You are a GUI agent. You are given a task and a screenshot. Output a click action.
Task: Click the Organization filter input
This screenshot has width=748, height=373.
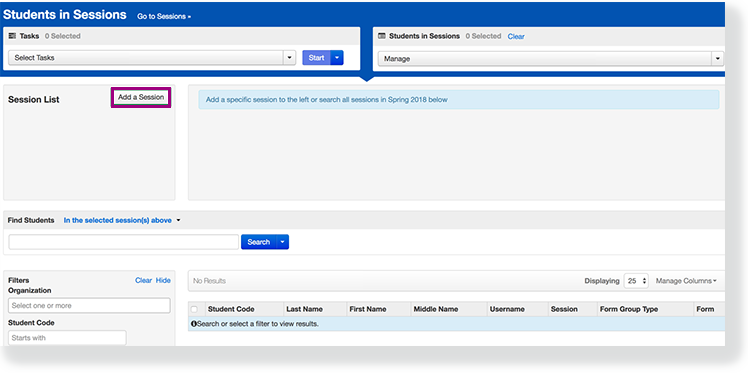89,305
